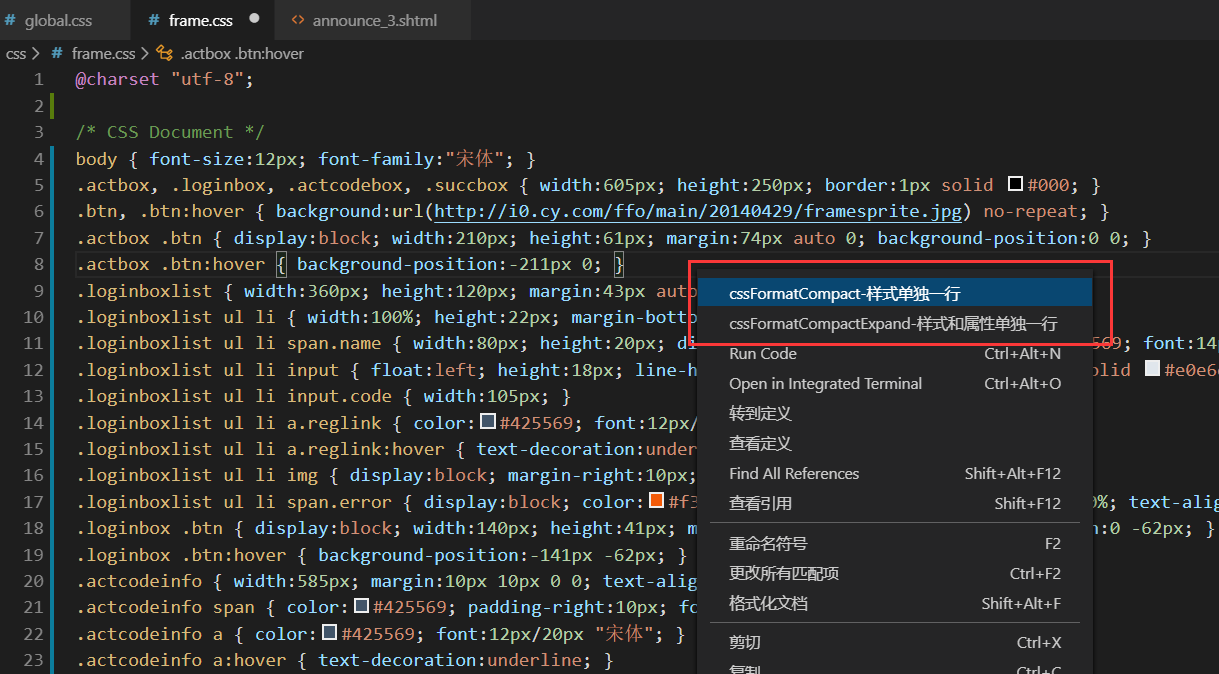The width and height of the screenshot is (1219, 674).
Task: Select 重命名符号 menu entry
Action: click(895, 543)
